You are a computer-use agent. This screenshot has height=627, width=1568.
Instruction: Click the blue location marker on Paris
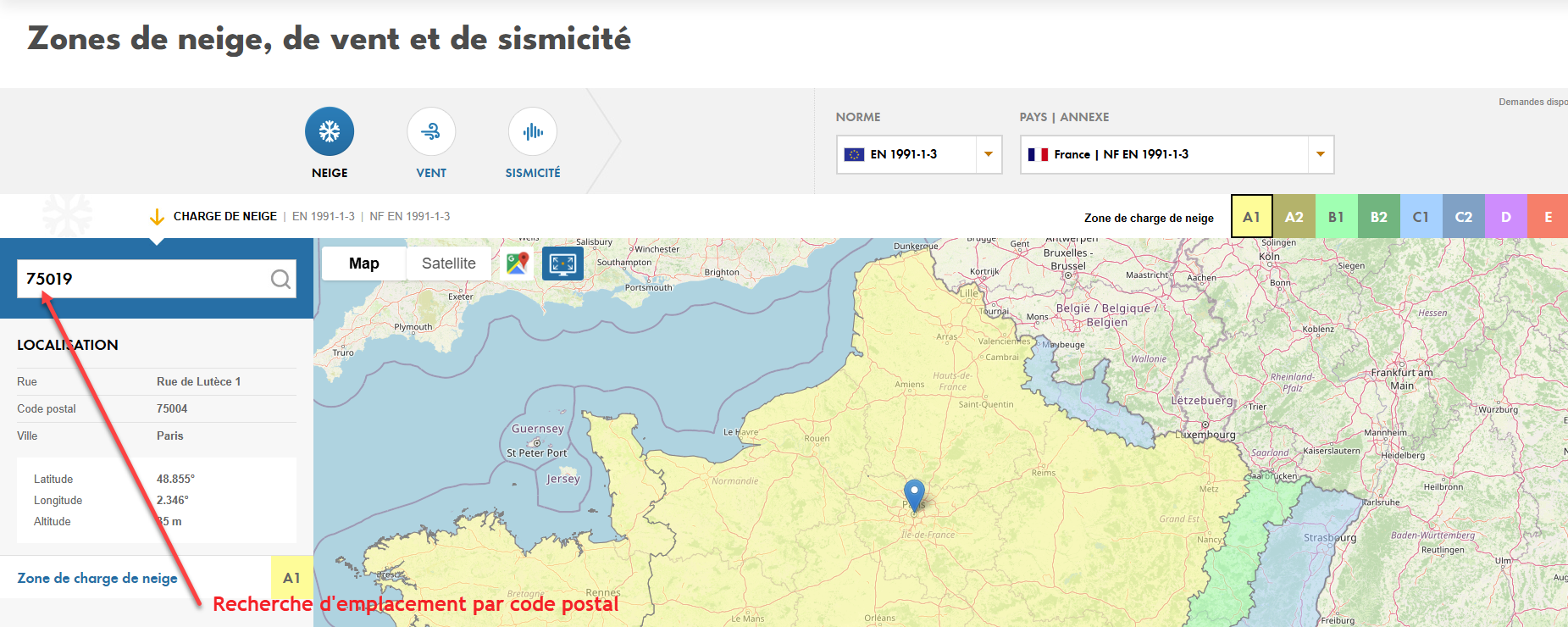(914, 495)
